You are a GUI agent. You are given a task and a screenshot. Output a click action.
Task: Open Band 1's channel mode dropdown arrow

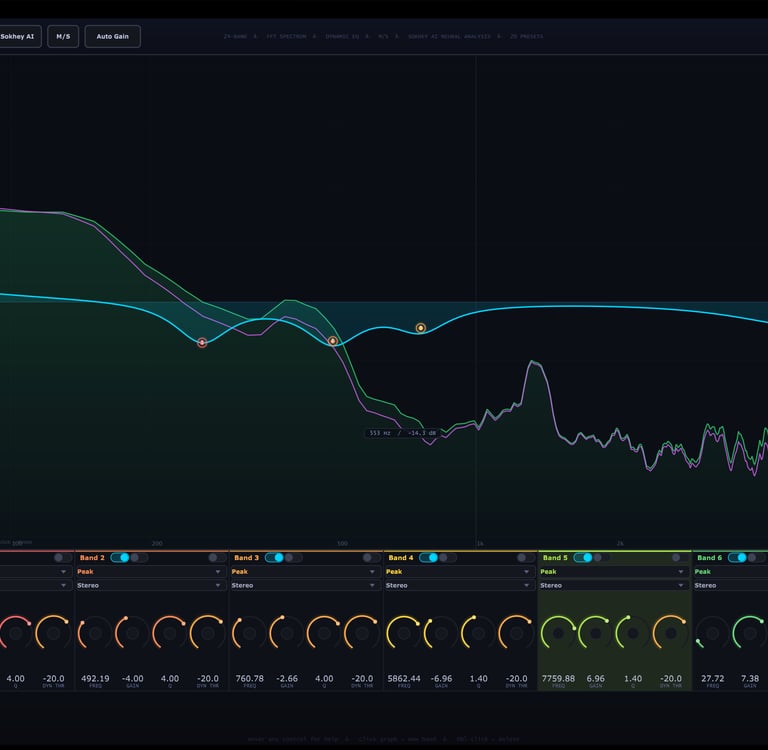pyautogui.click(x=63, y=585)
